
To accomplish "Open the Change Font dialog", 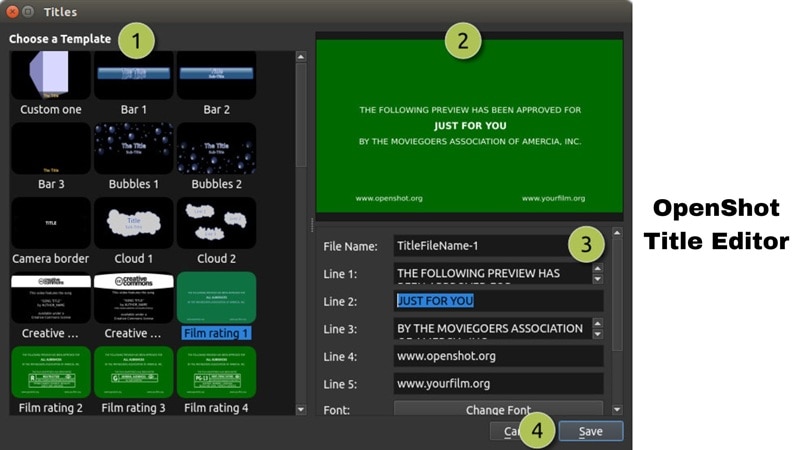I will pyautogui.click(x=498, y=409).
